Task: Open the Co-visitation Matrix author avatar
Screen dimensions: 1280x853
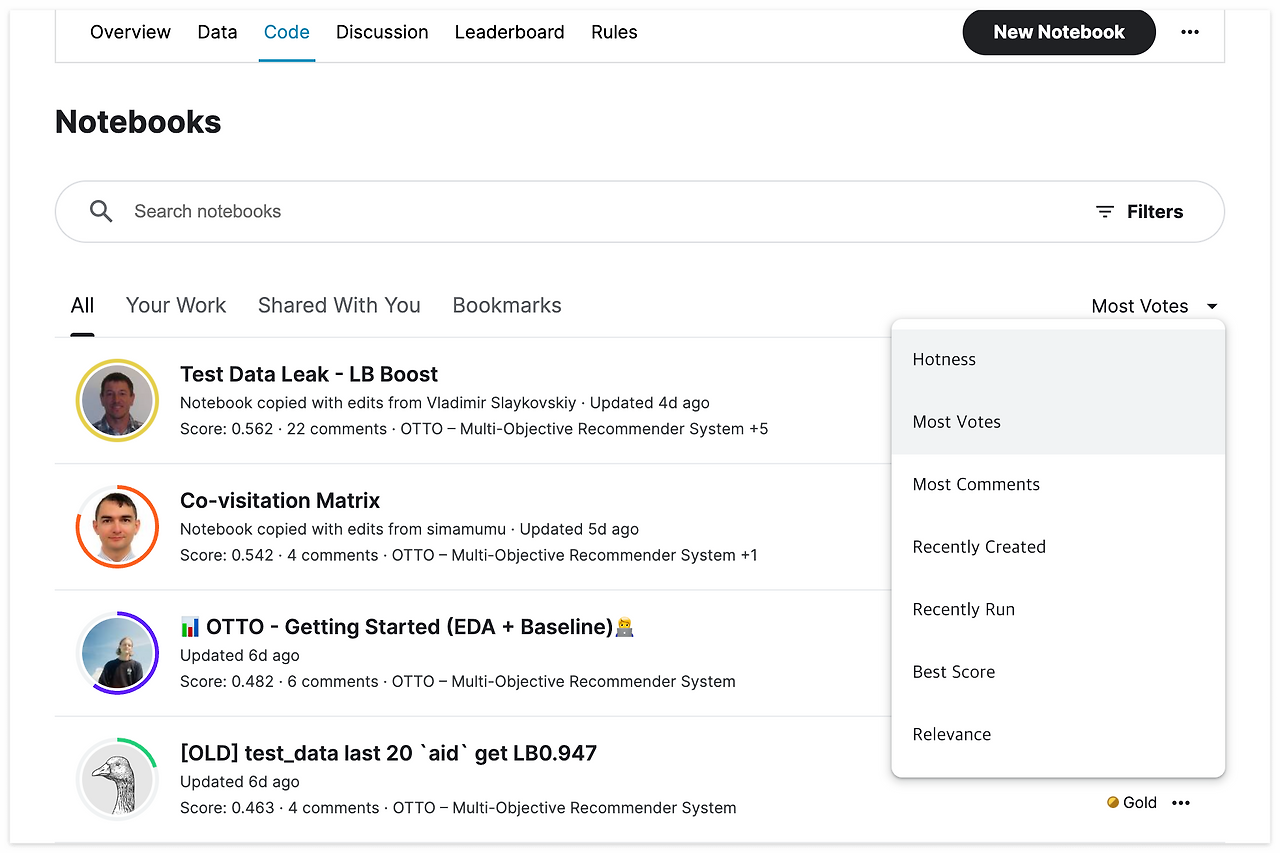Action: coord(117,527)
